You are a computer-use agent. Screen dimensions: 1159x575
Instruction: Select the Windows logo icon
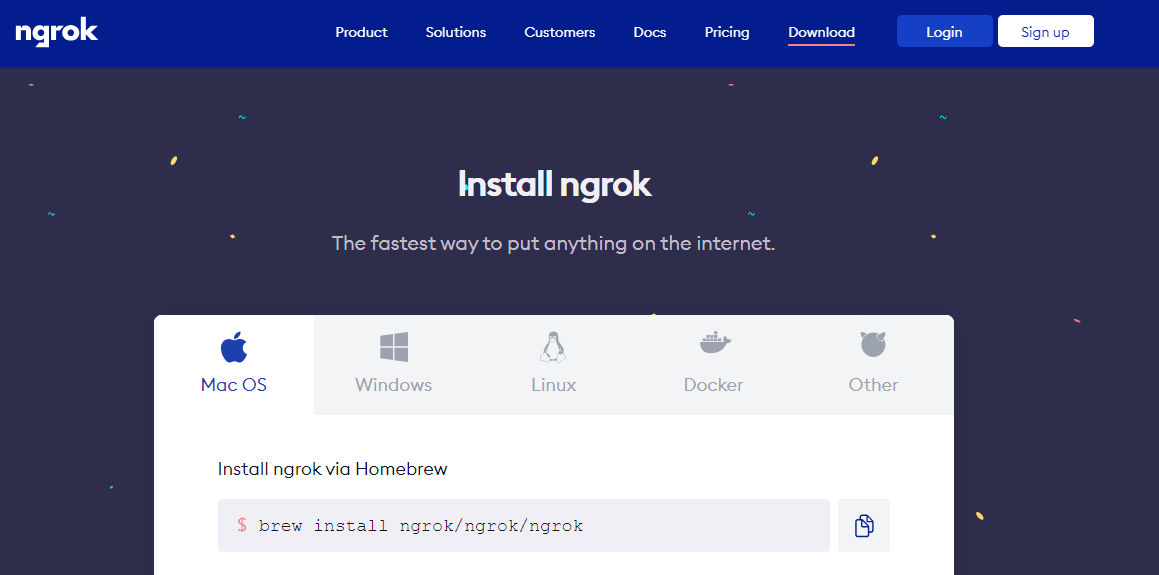click(394, 347)
